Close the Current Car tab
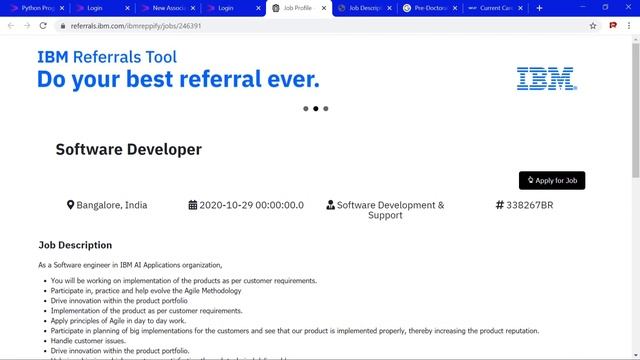Screen dimensions: 640x360 click(x=520, y=8)
